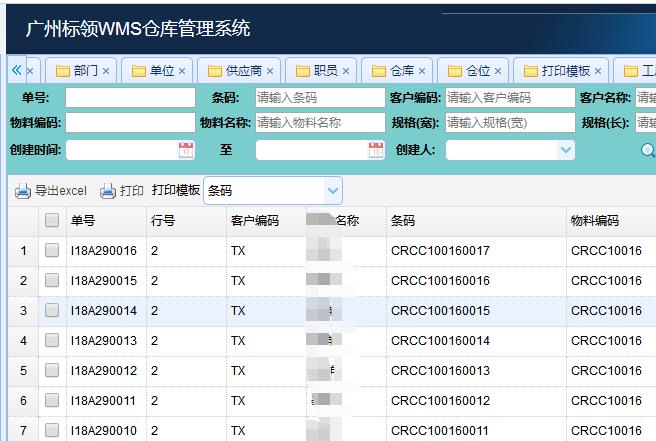The height and width of the screenshot is (441, 656).
Task: Sort by the 条码 column header
Action: click(x=403, y=221)
